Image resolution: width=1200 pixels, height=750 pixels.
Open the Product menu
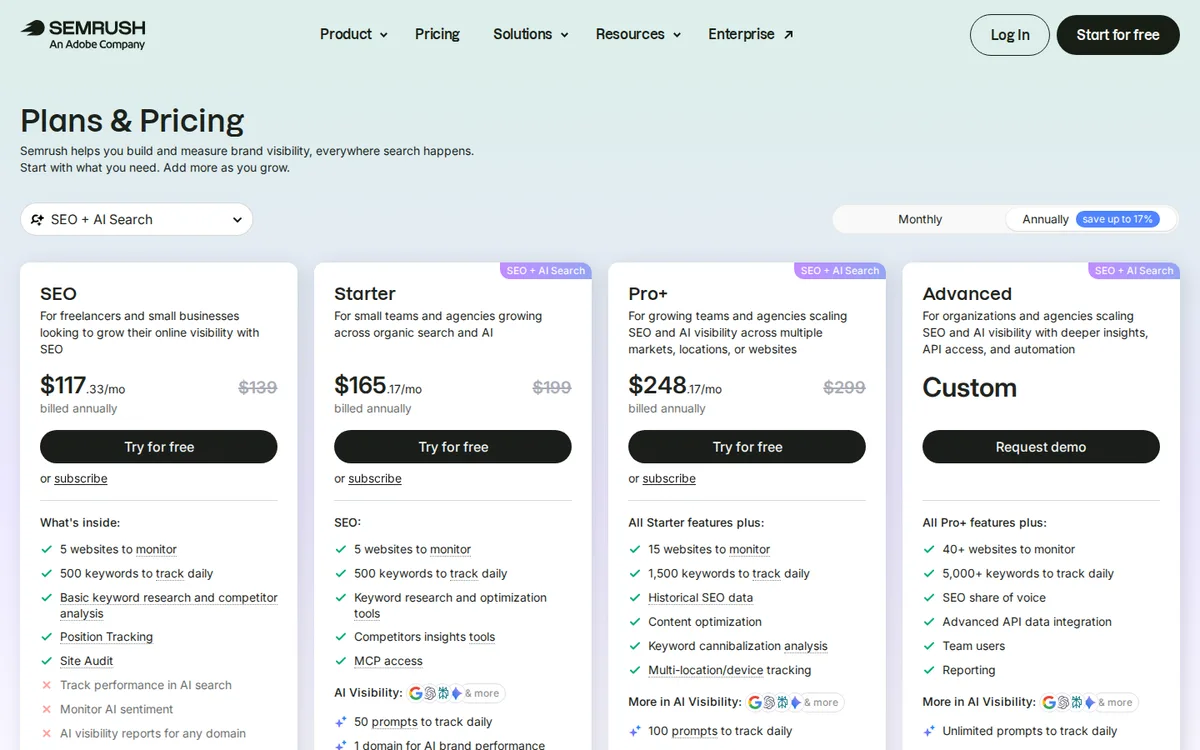tap(354, 34)
